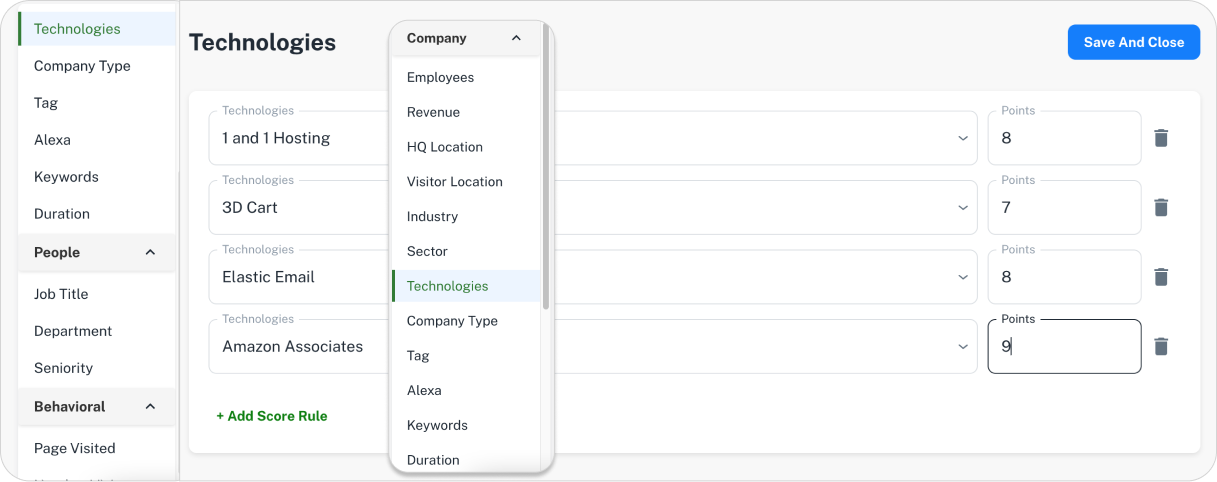This screenshot has width=1217, height=482.
Task: Remove the Elastic Email rule via trash icon
Action: tap(1160, 277)
